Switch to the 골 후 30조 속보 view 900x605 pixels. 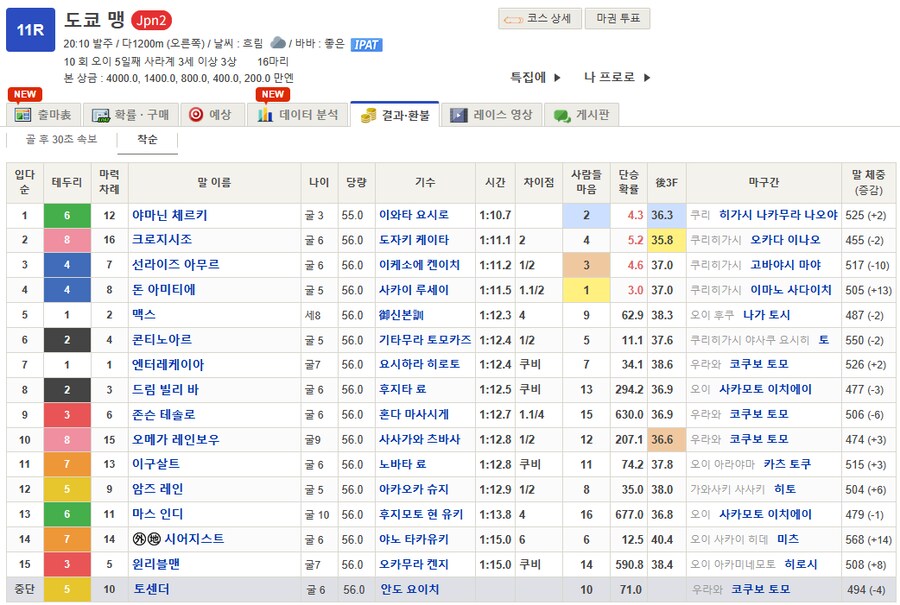pyautogui.click(x=61, y=140)
